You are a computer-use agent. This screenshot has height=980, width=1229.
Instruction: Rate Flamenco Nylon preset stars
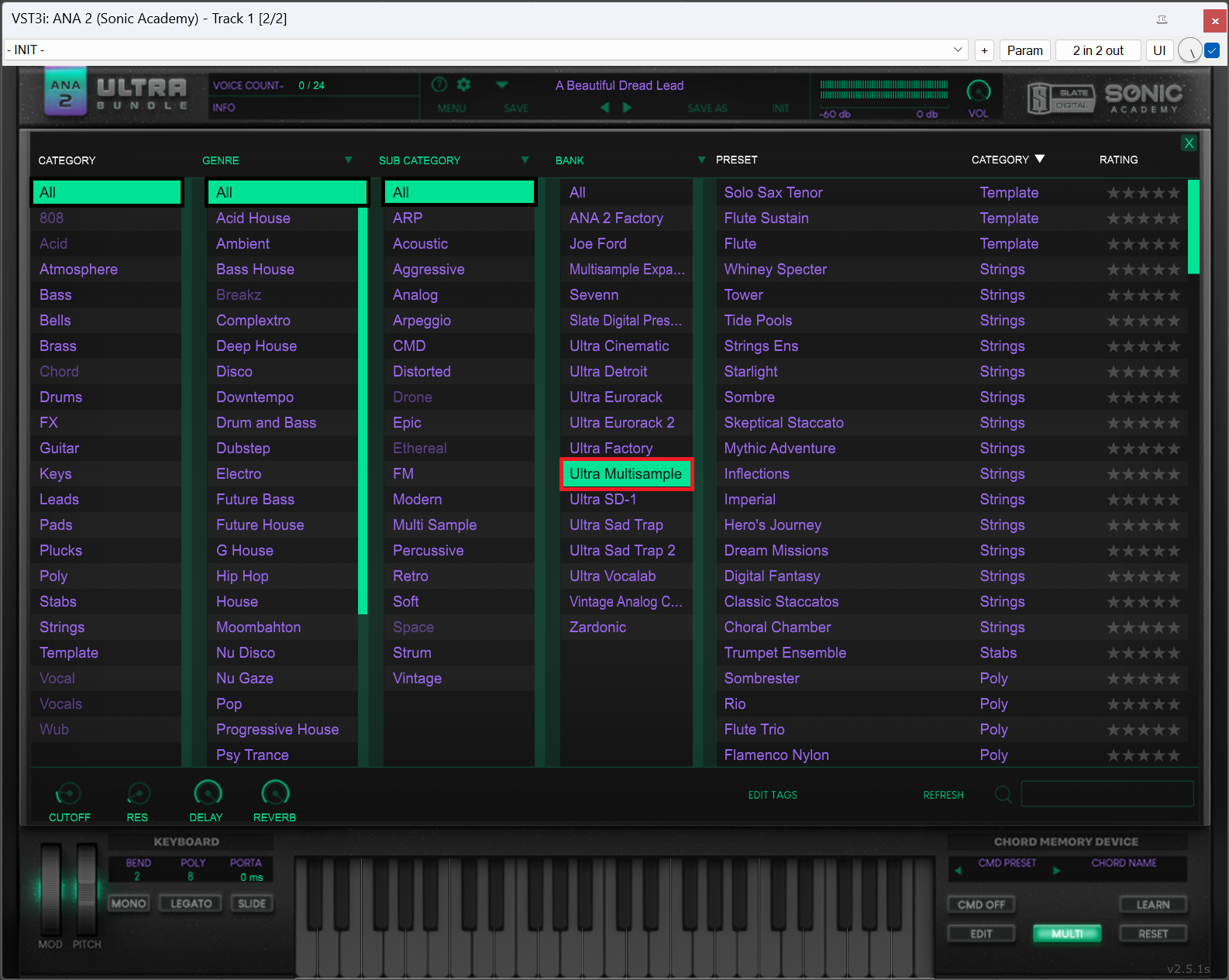pos(1144,755)
